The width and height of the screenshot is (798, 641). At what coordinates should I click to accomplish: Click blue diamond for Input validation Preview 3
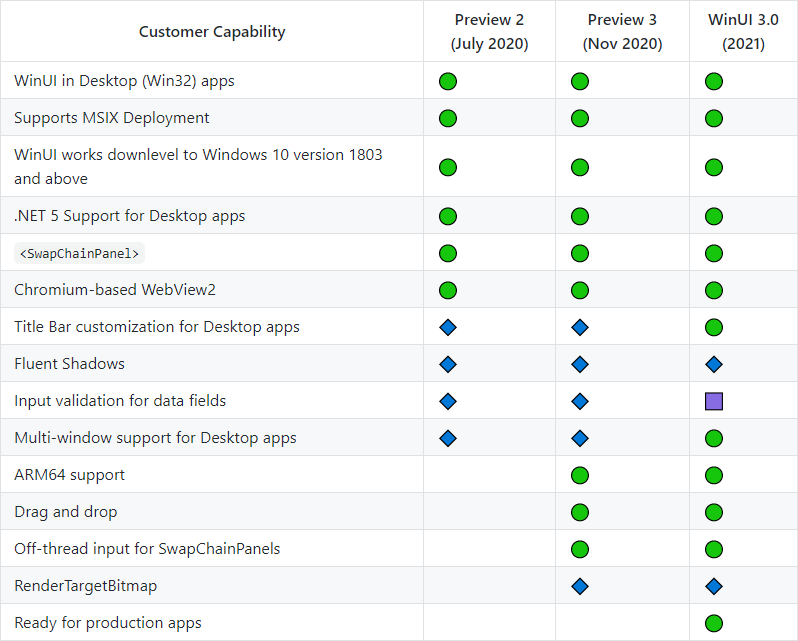[580, 401]
